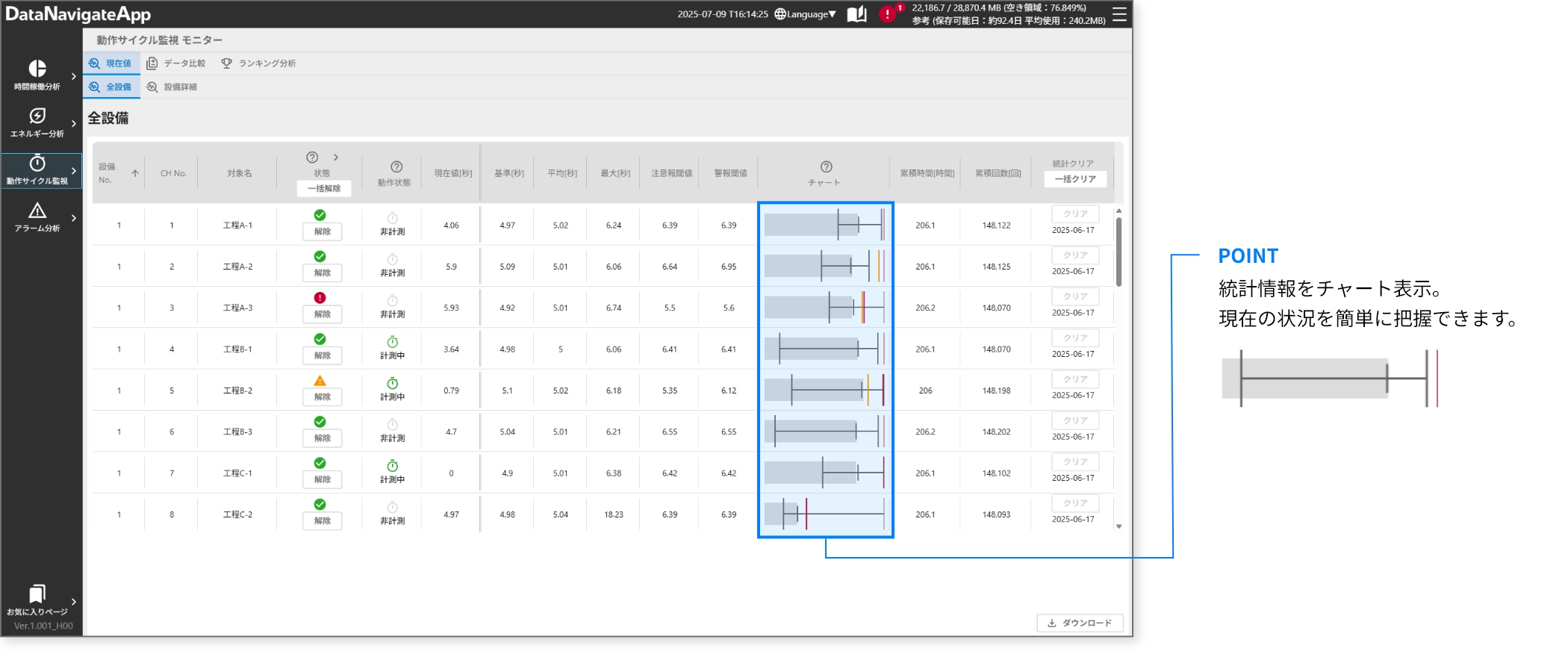Open the エネルギー分析 sidebar icon
This screenshot has width=1568, height=672.
click(x=37, y=116)
